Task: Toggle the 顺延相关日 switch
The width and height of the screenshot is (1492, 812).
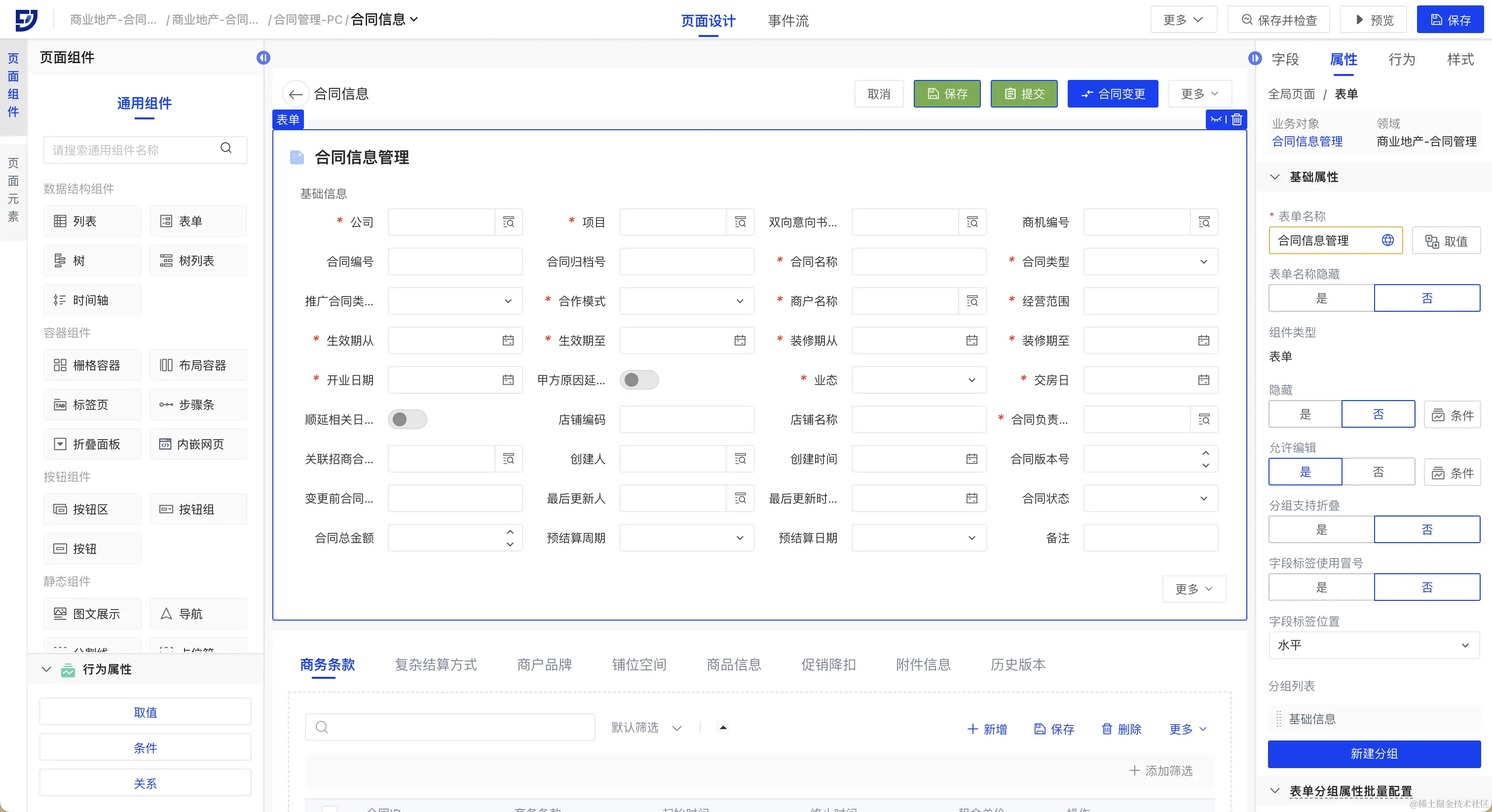Action: tap(407, 419)
